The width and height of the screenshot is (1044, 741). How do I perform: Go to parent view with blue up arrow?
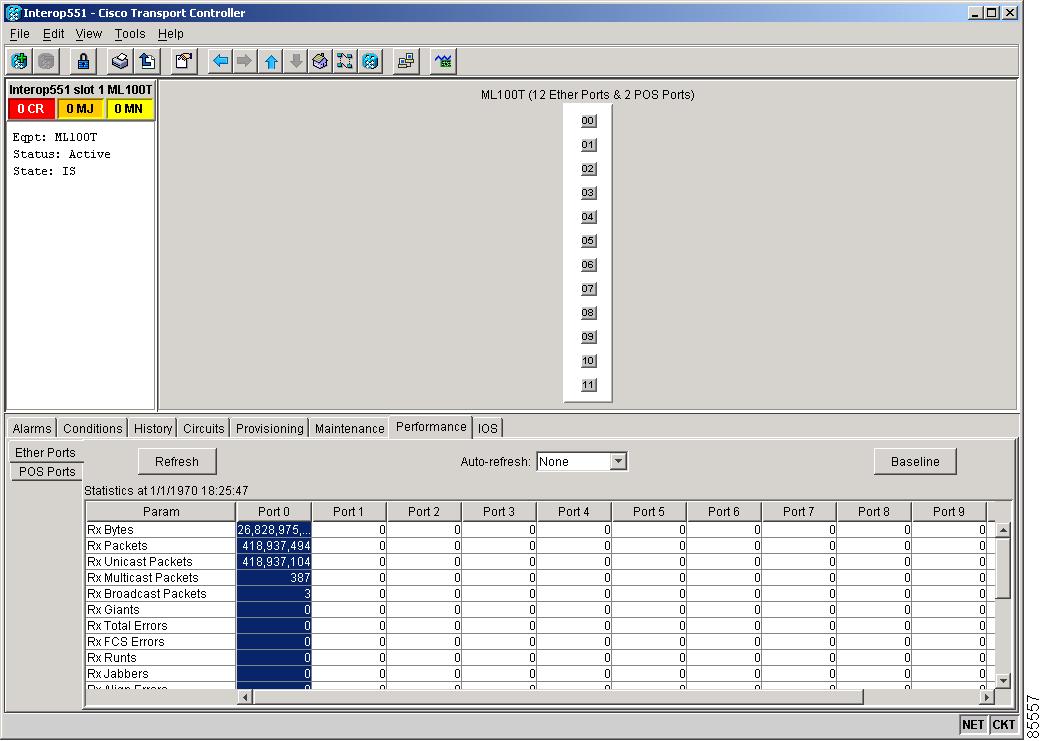coord(270,61)
